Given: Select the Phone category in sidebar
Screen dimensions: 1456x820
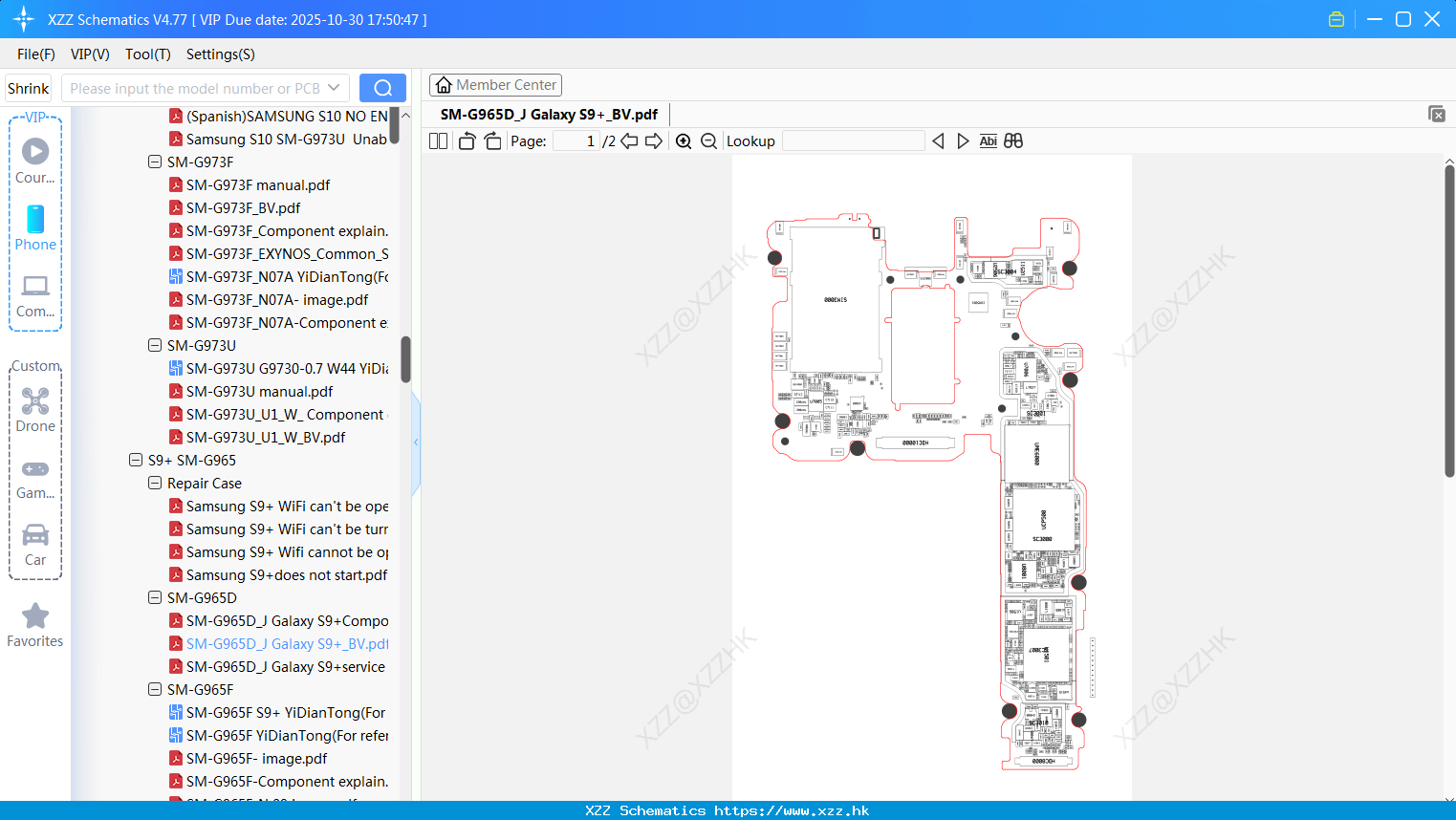Looking at the screenshot, I should (x=35, y=227).
